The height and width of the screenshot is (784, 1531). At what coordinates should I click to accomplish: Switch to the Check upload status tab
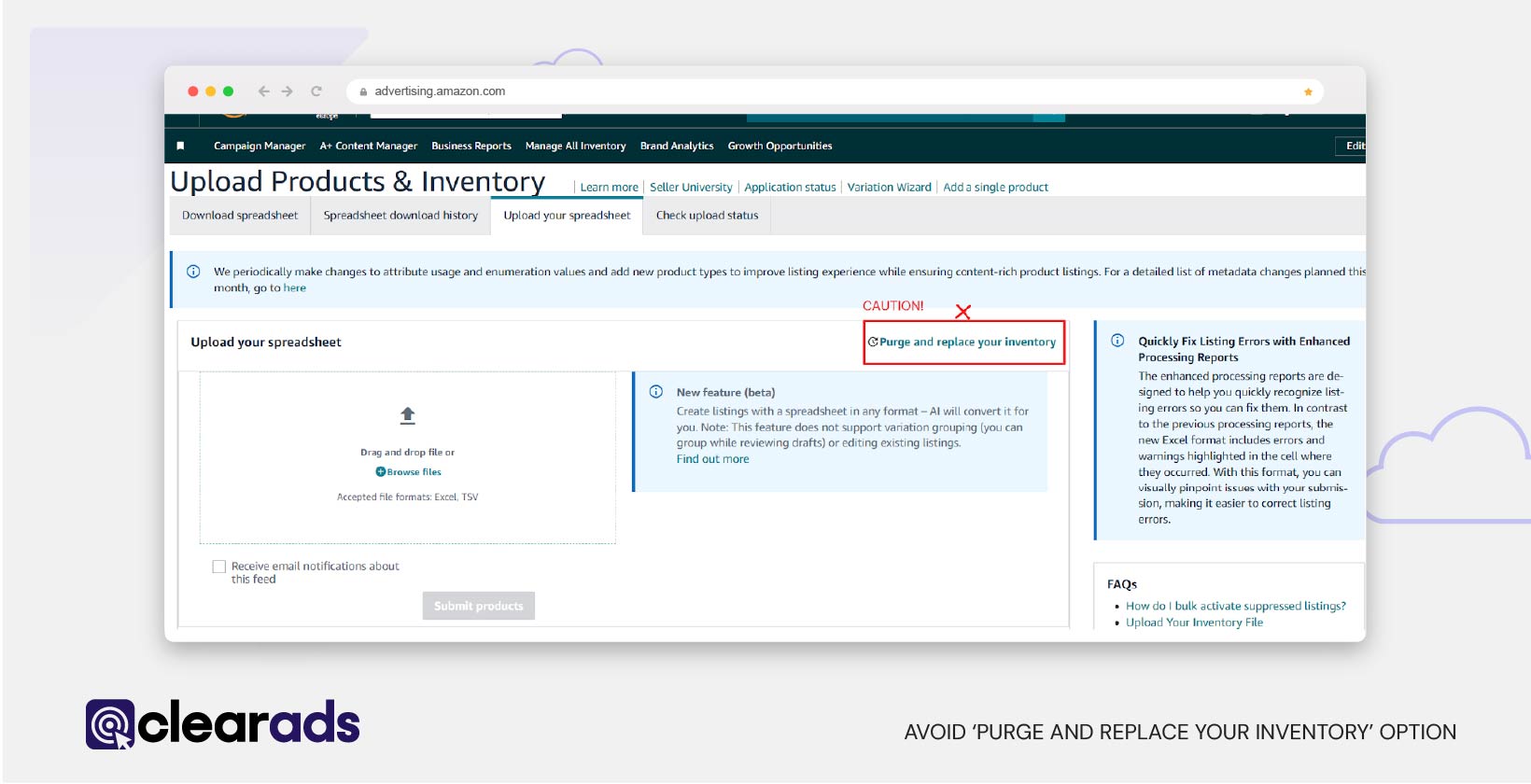(x=707, y=216)
